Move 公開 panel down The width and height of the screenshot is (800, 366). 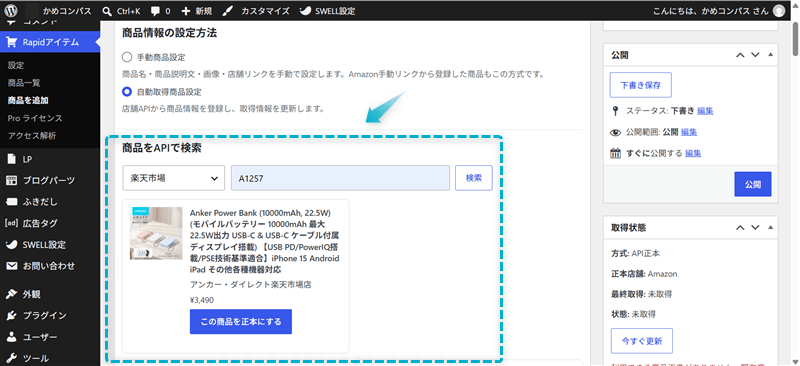[756, 56]
